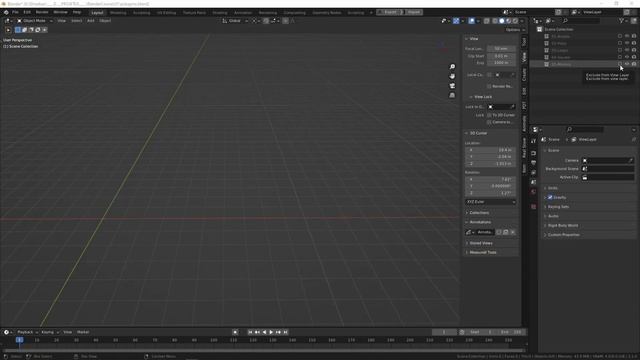The height and width of the screenshot is (360, 640).
Task: Click the Camera field in Scene properties
Action: tap(608, 160)
